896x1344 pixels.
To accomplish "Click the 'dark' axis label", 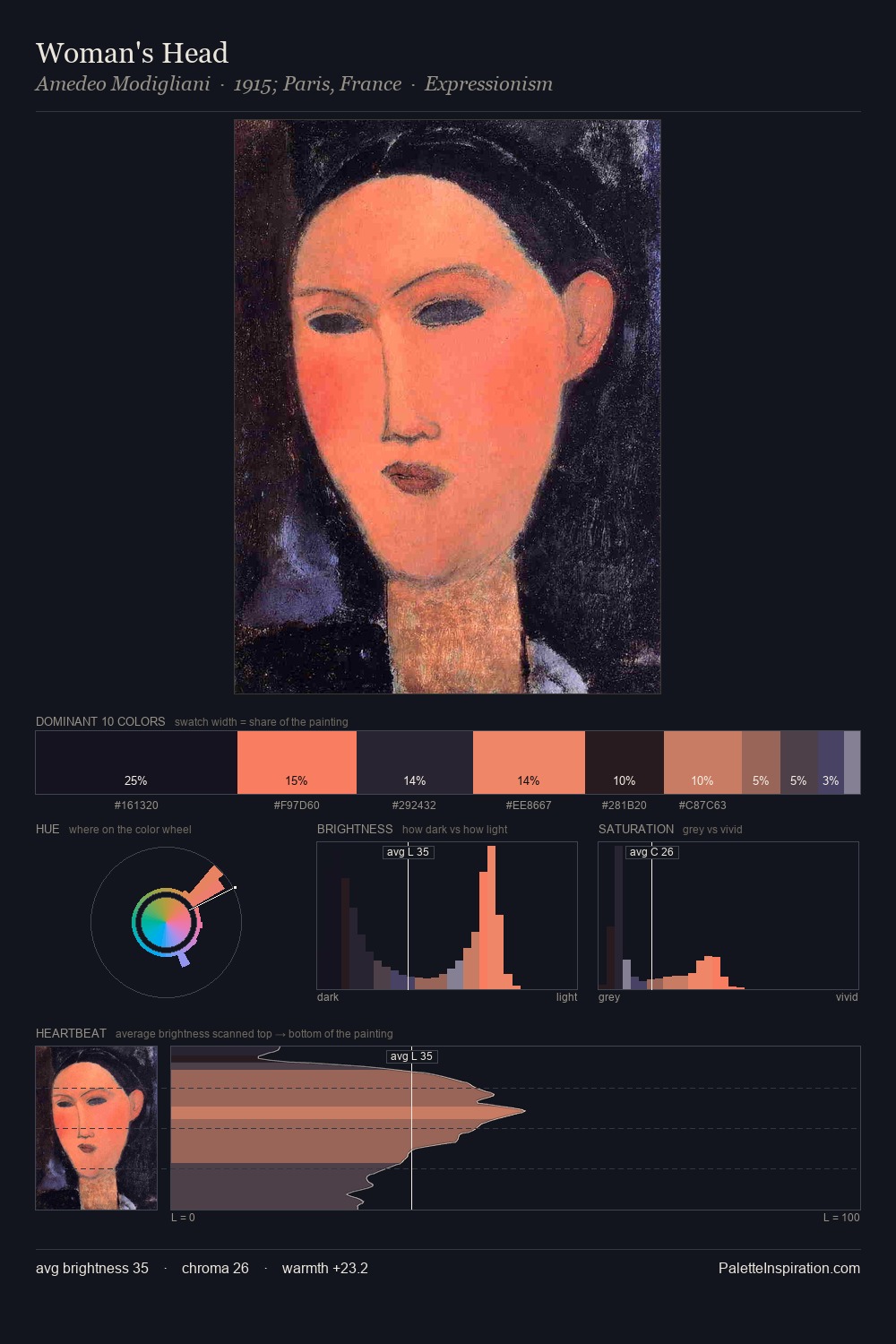I will pos(328,997).
